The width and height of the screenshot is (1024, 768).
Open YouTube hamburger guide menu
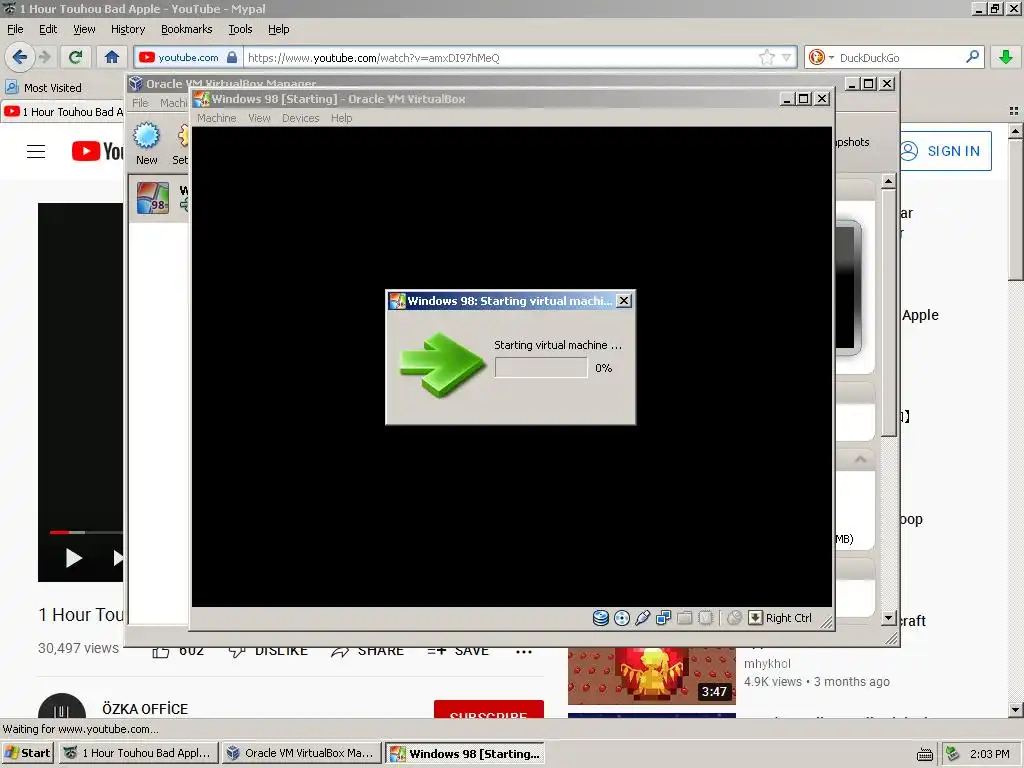[36, 152]
